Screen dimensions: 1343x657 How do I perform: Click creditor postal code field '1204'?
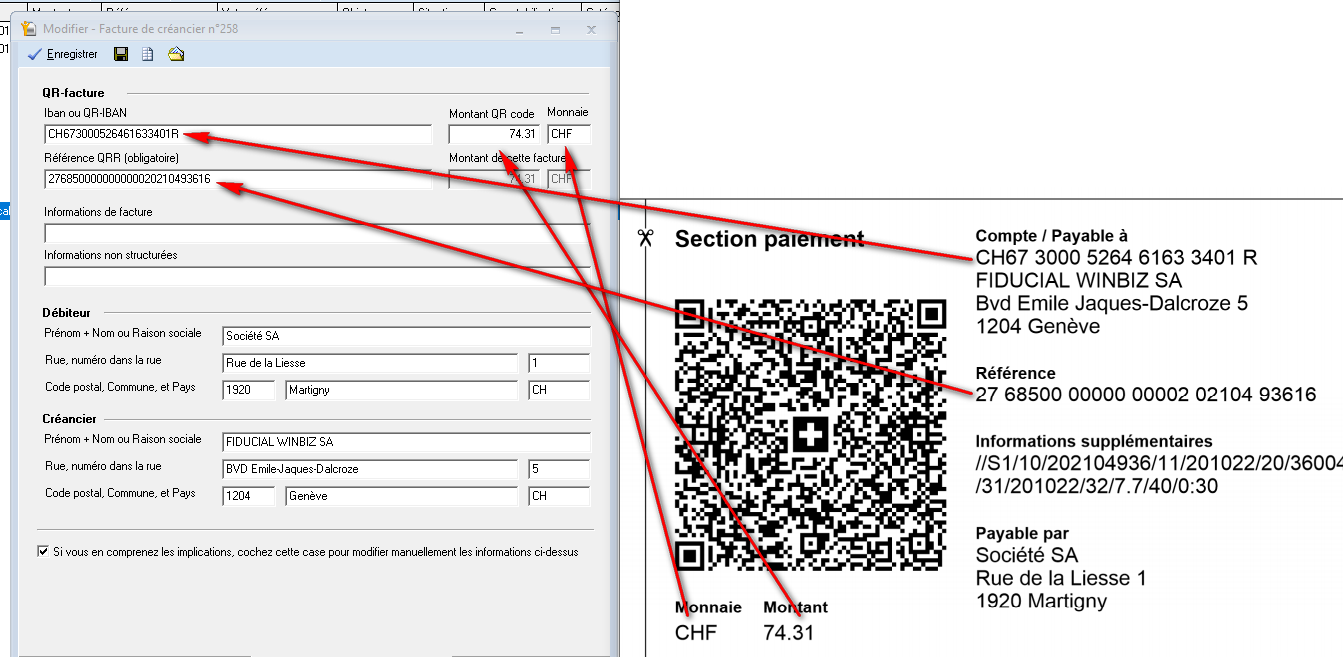pyautogui.click(x=248, y=496)
